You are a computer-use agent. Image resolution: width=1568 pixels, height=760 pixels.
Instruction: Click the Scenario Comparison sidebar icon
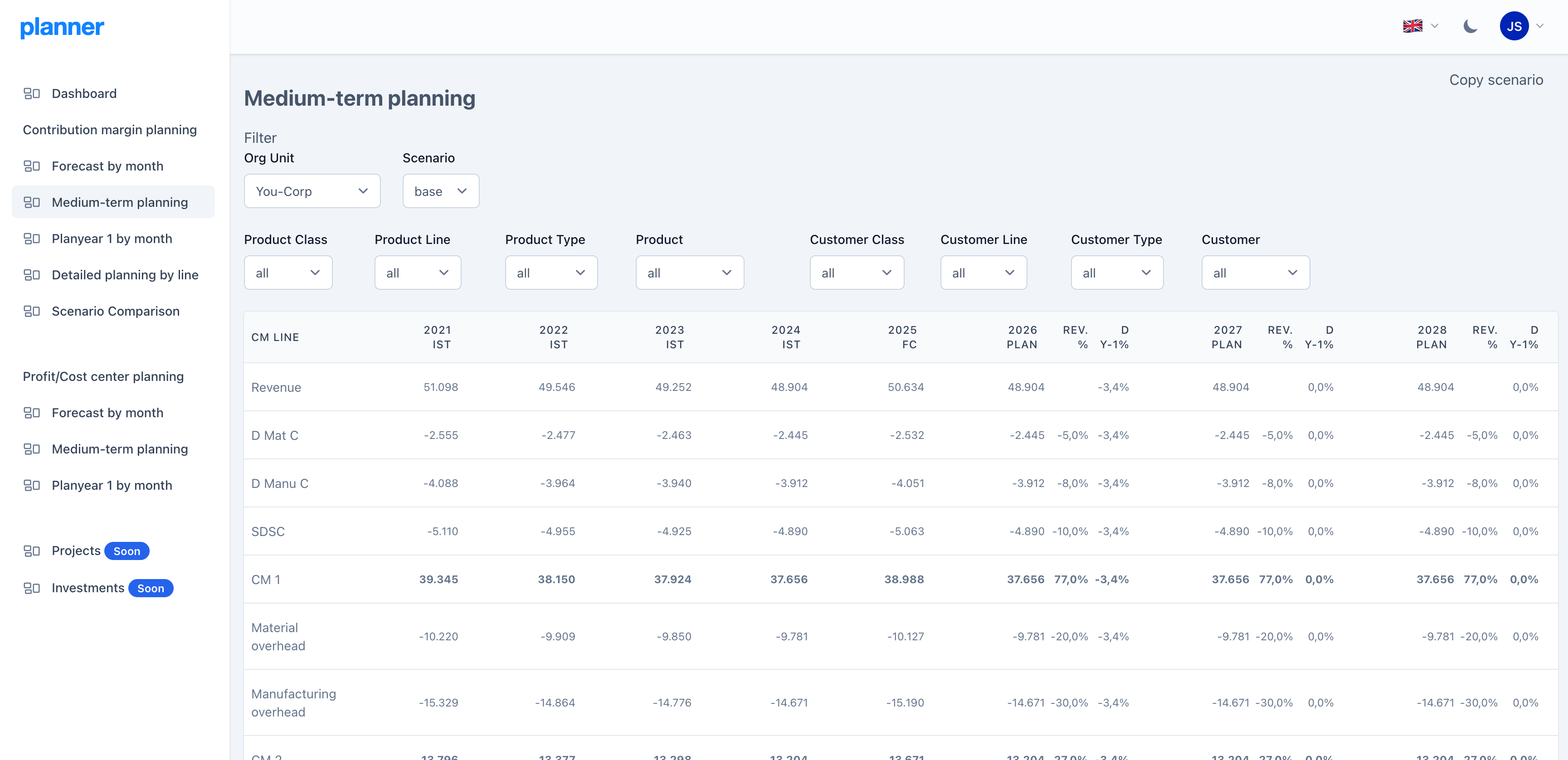coord(32,312)
